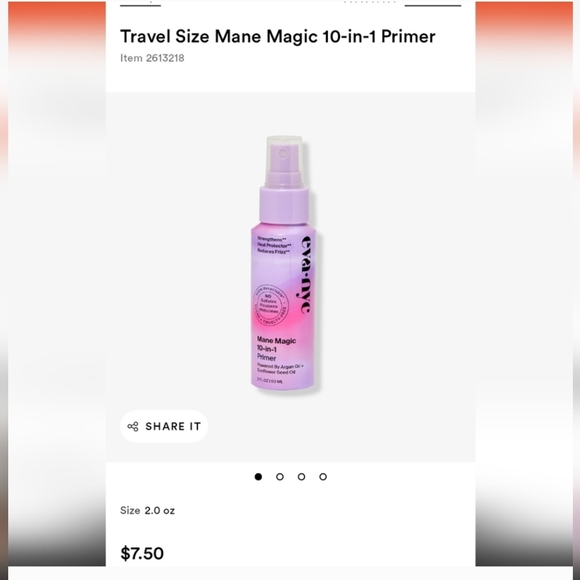The image size is (580, 580).
Task: Tap the clear spray cap of the bottle
Action: coord(284,161)
